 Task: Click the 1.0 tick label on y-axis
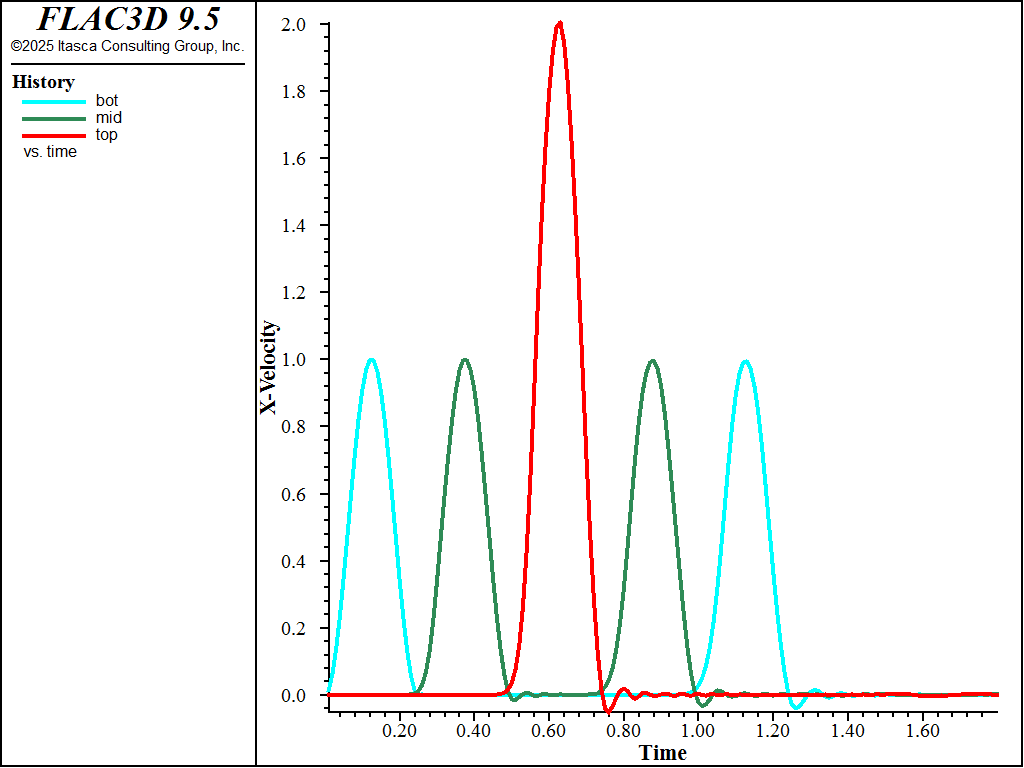(293, 360)
